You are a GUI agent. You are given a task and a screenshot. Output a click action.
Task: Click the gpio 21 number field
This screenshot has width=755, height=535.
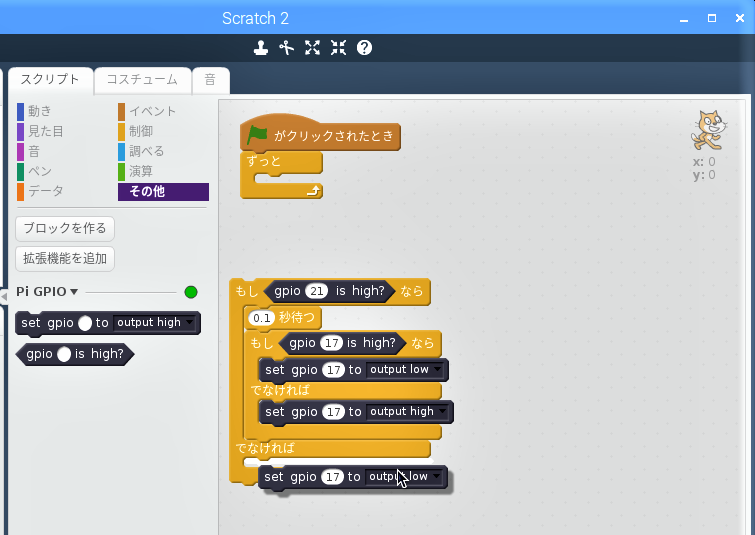pos(316,291)
